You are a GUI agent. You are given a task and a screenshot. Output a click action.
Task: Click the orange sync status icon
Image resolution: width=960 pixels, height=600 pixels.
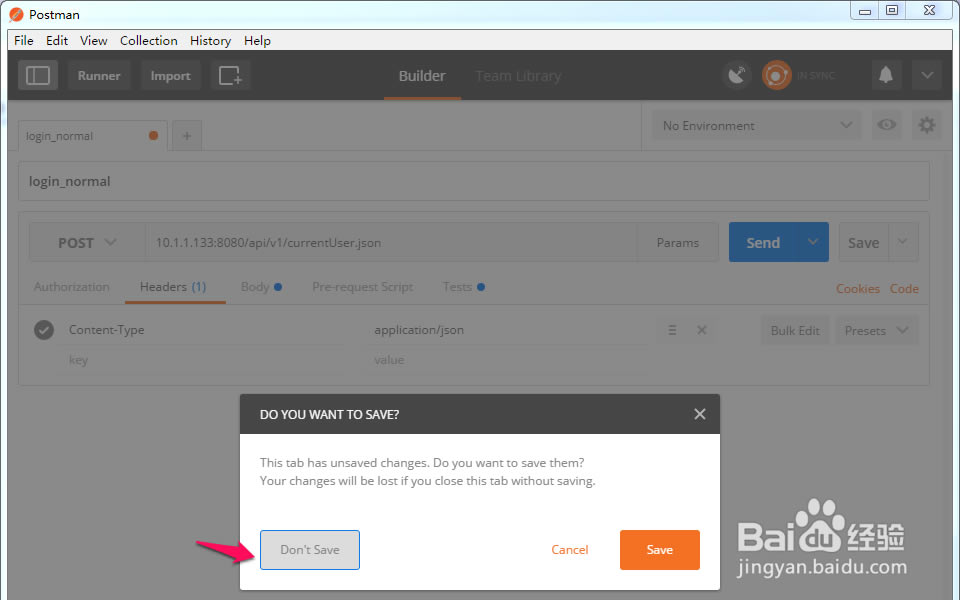coord(776,75)
